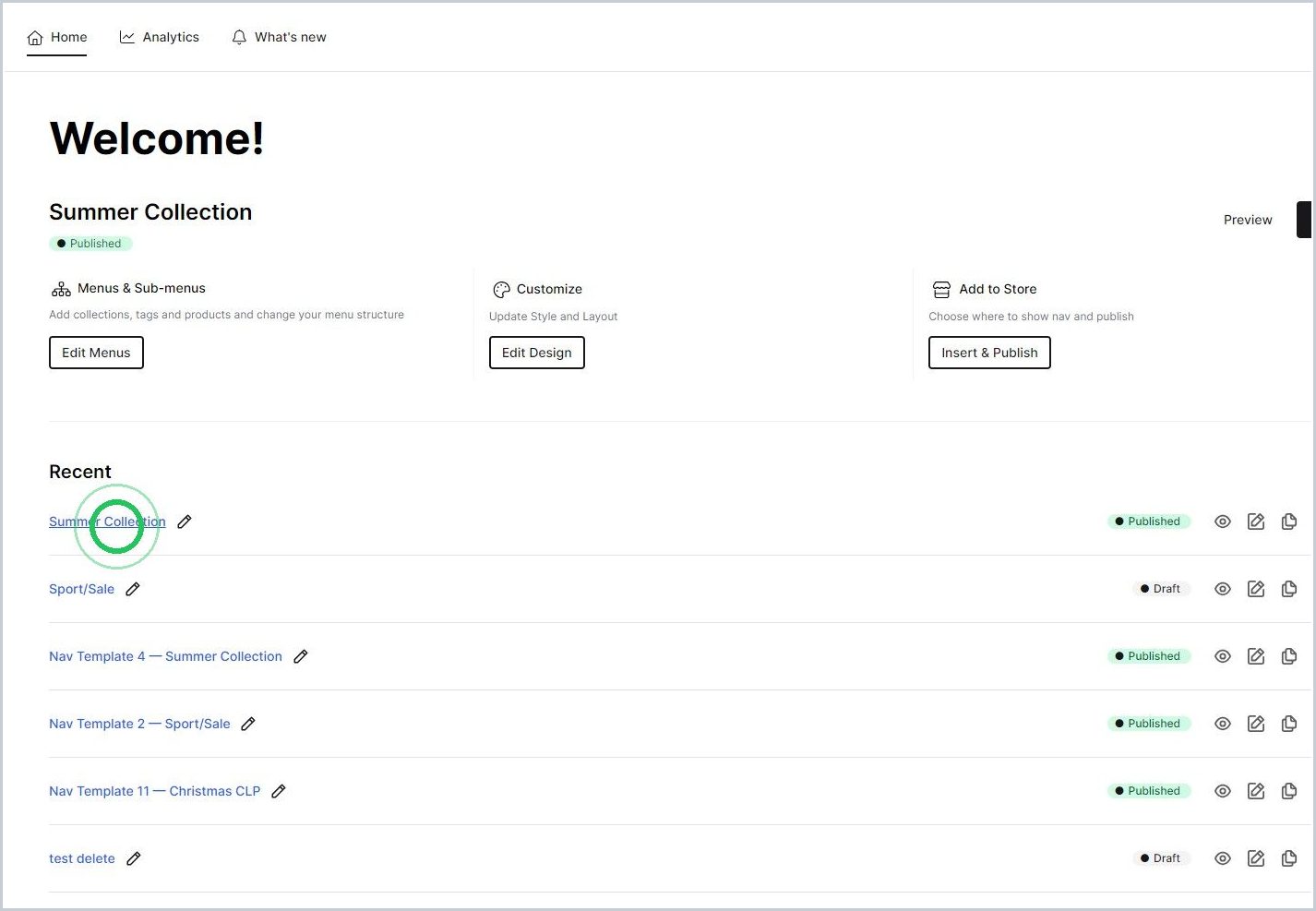Click the Edit Design button
The width and height of the screenshot is (1316, 911).
click(x=537, y=353)
